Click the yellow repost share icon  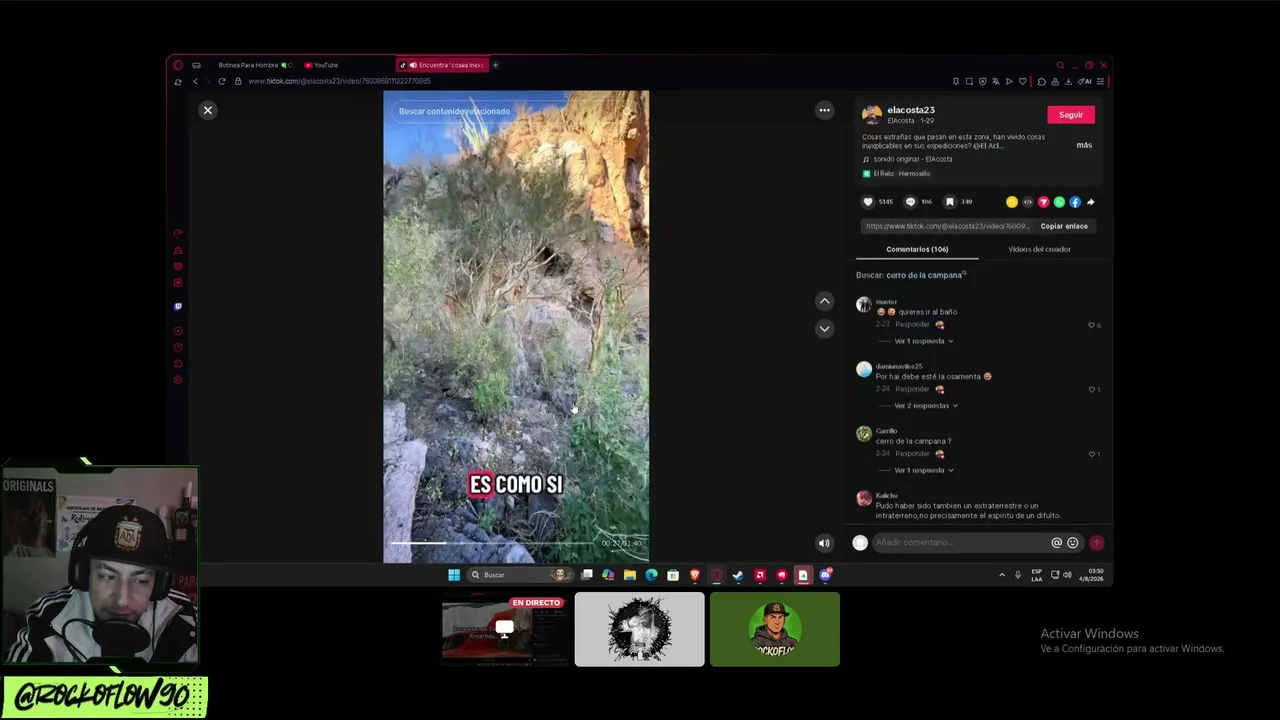(1012, 202)
